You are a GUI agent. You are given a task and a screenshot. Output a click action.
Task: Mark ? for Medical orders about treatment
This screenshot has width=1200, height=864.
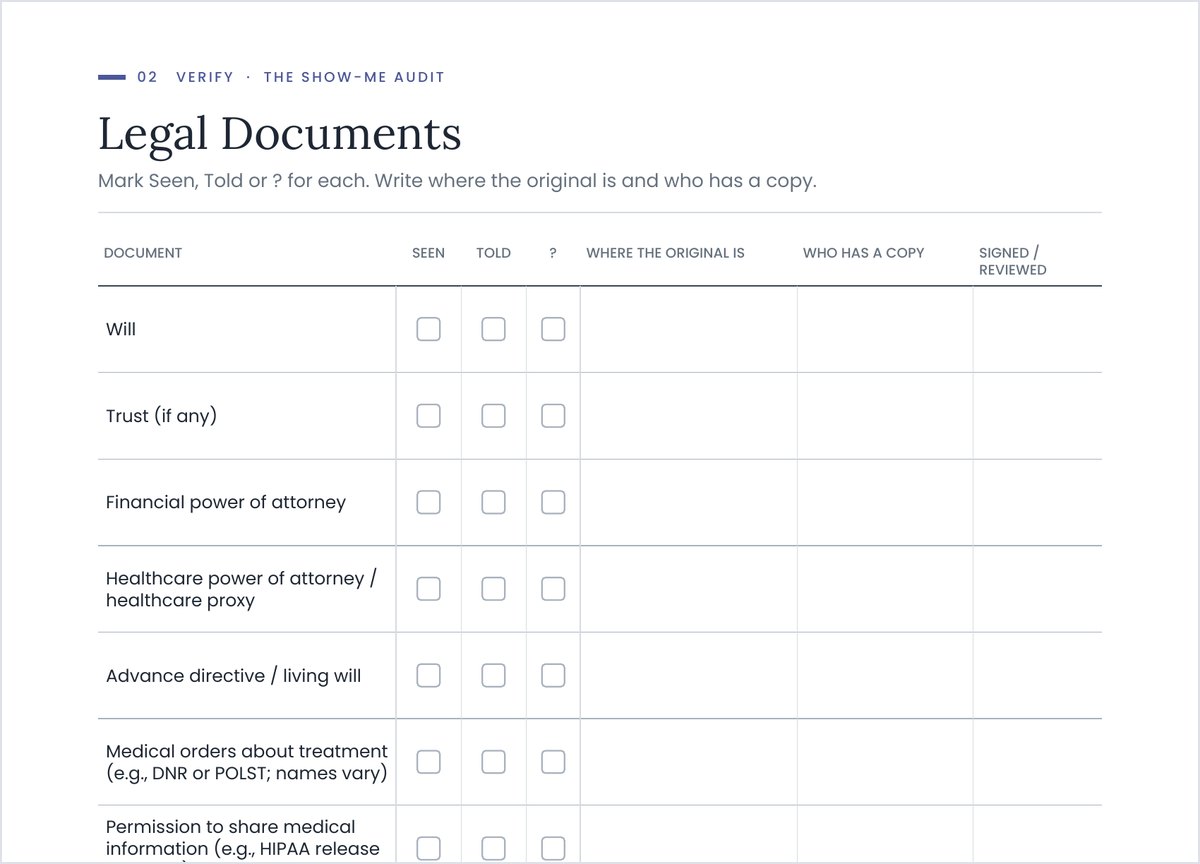[x=553, y=762]
